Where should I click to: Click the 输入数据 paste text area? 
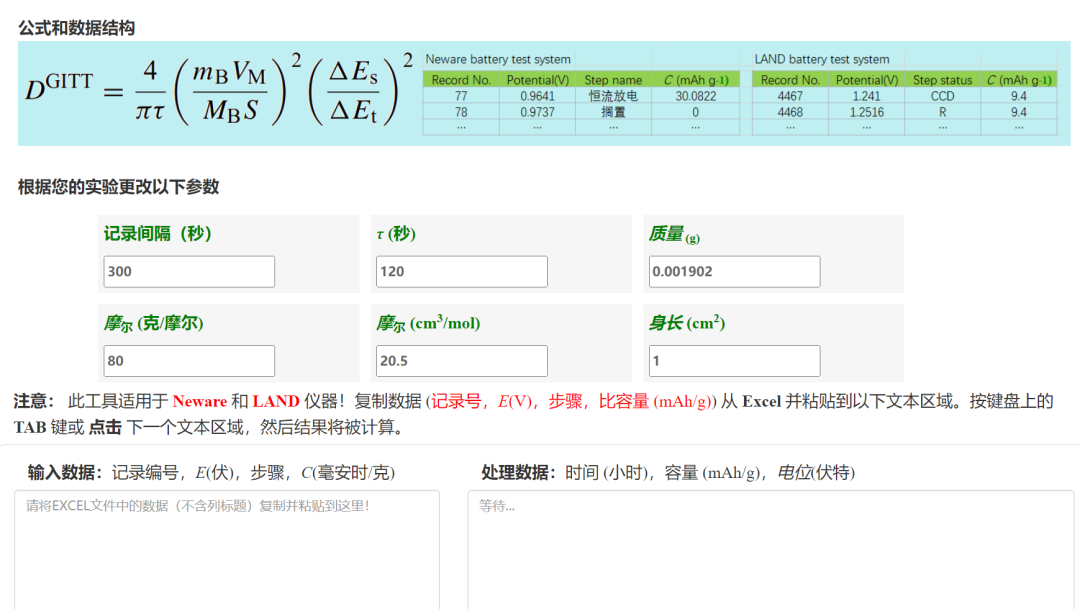pyautogui.click(x=226, y=550)
